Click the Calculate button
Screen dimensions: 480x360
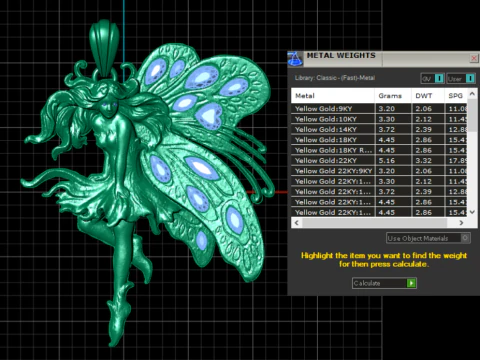384,283
